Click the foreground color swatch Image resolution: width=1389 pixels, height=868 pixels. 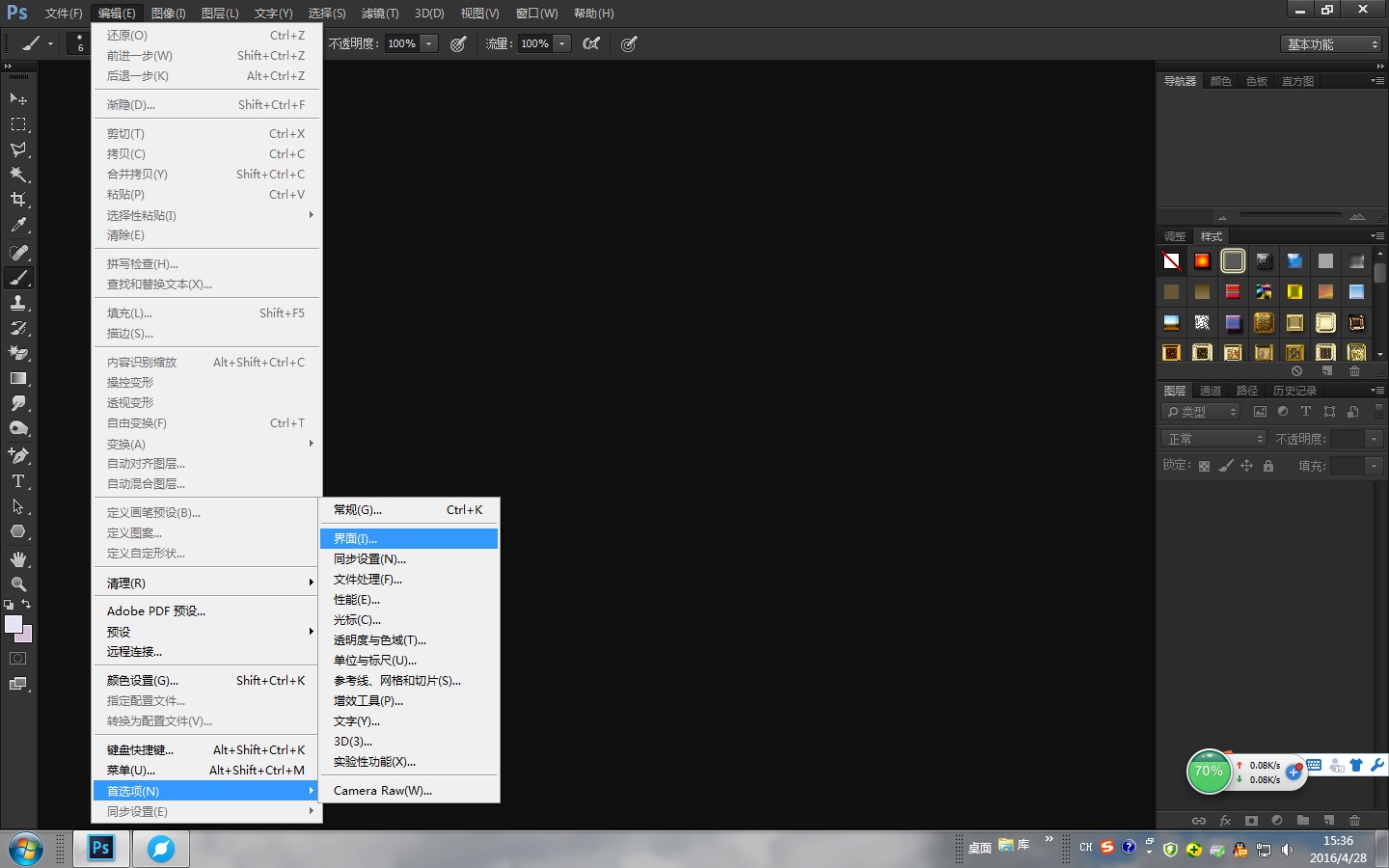tap(14, 624)
